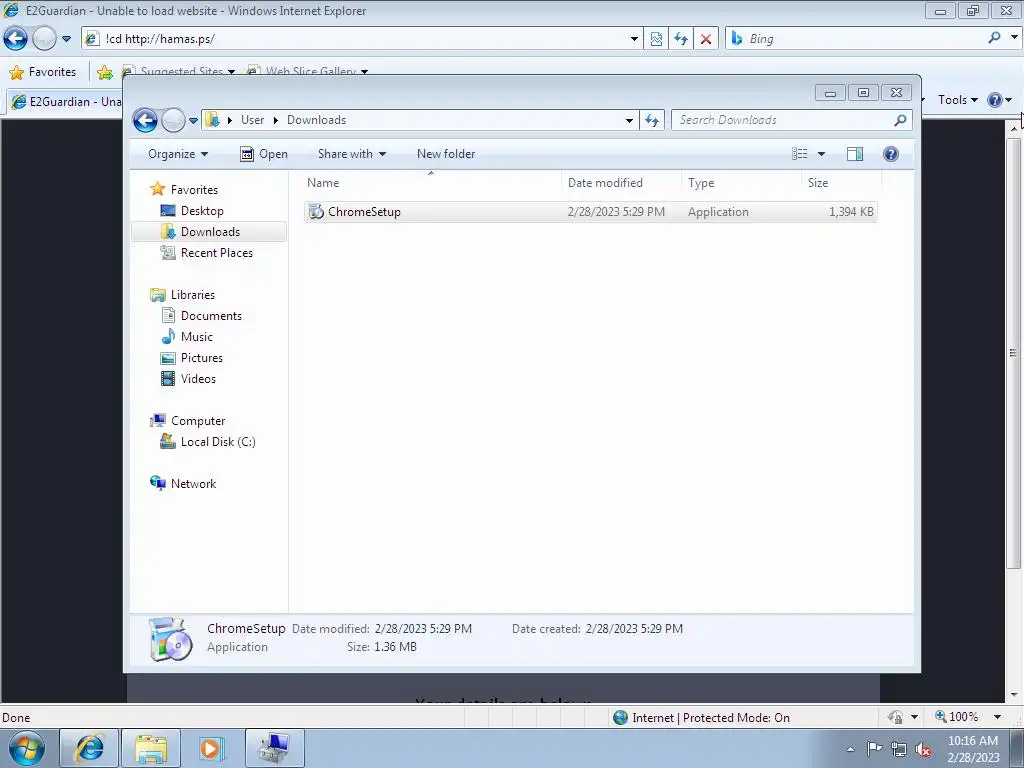Image resolution: width=1024 pixels, height=768 pixels.
Task: Expand IE zoom level dropdown arrow
Action: (x=997, y=717)
